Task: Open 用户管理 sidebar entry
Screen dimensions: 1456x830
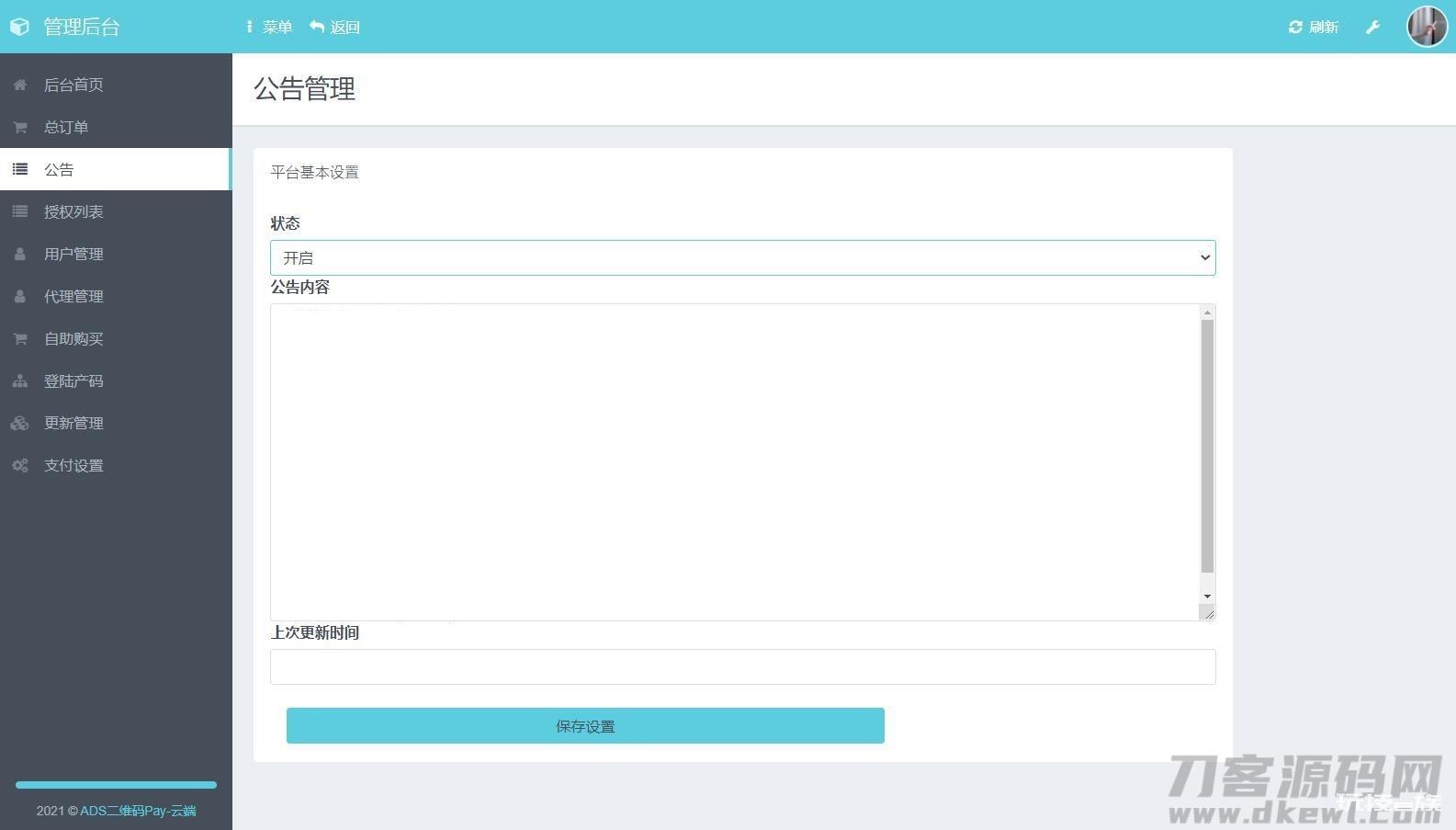Action: click(x=116, y=254)
